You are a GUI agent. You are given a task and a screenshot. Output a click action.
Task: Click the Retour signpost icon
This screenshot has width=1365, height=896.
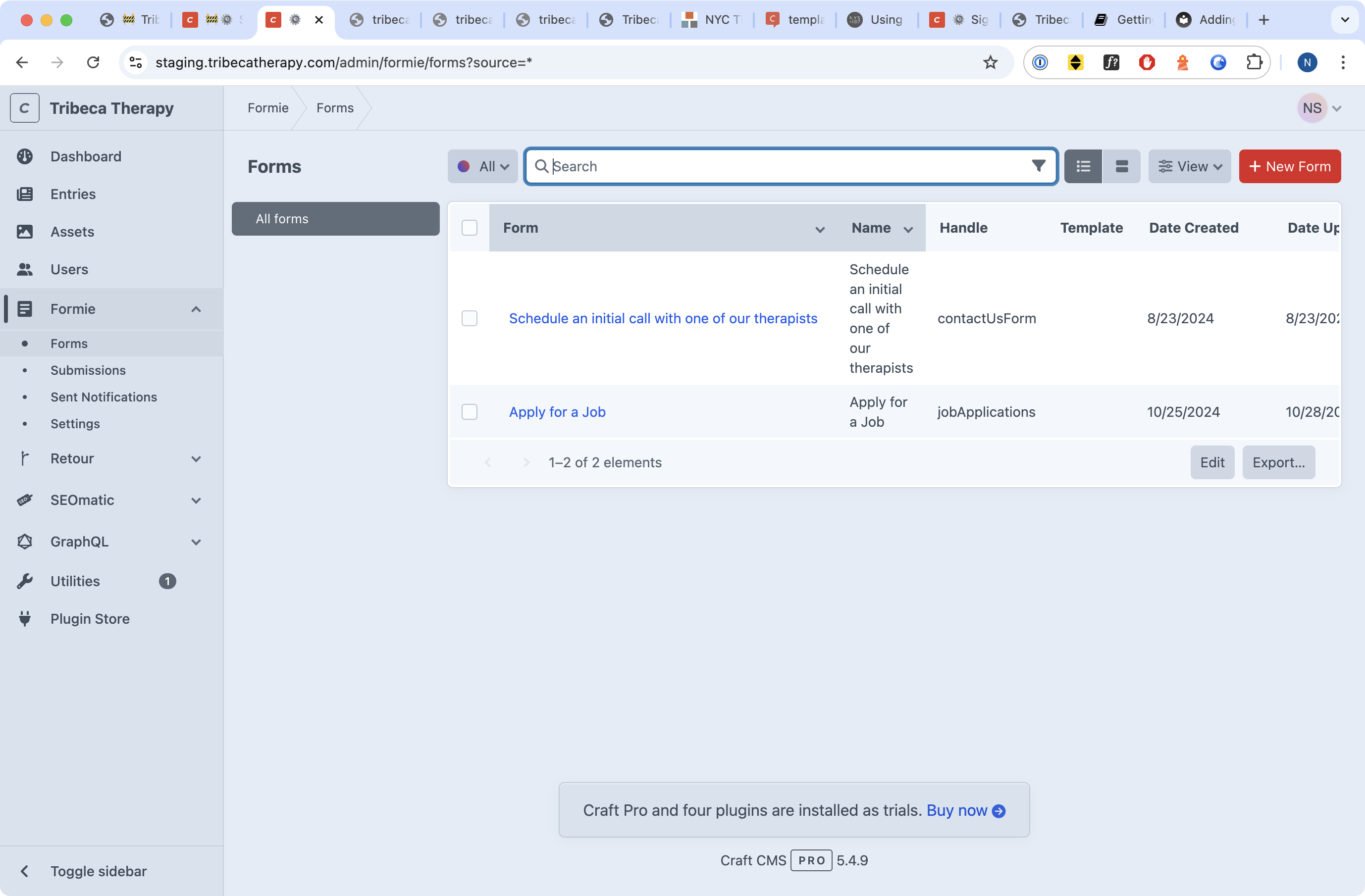click(x=25, y=458)
